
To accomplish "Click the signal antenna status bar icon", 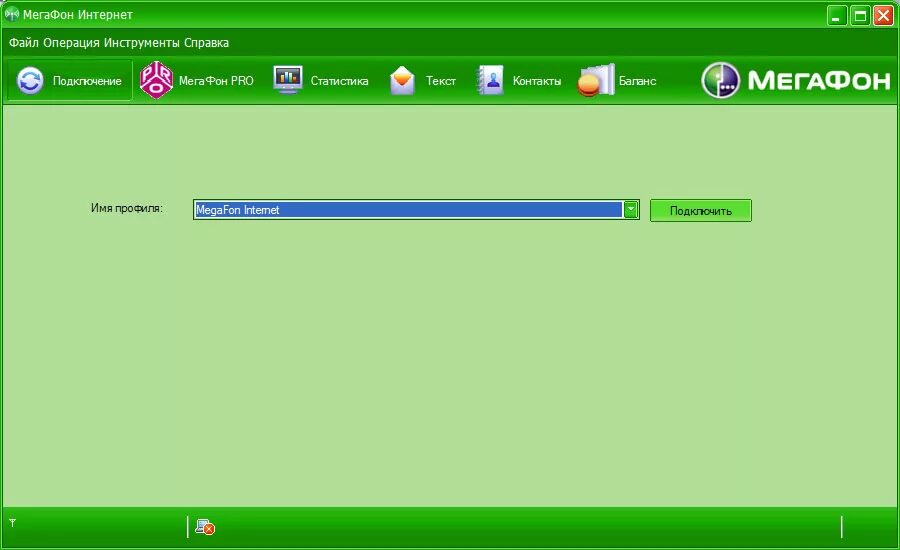I will point(13,523).
